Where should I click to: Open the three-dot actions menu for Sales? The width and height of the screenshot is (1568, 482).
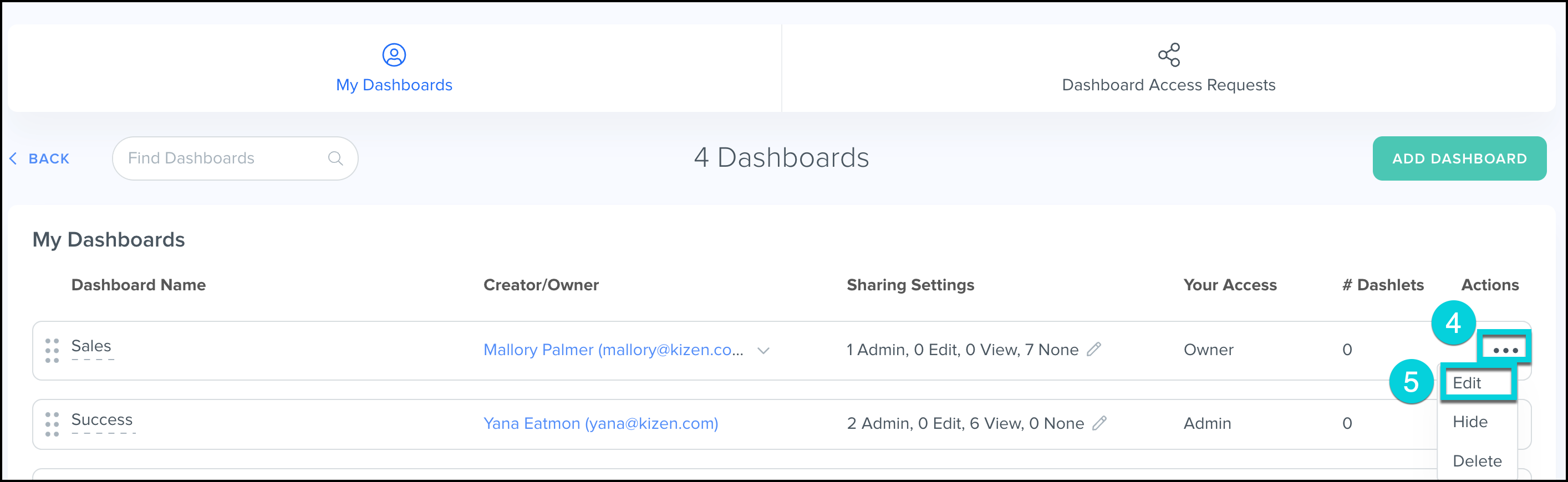[1505, 350]
